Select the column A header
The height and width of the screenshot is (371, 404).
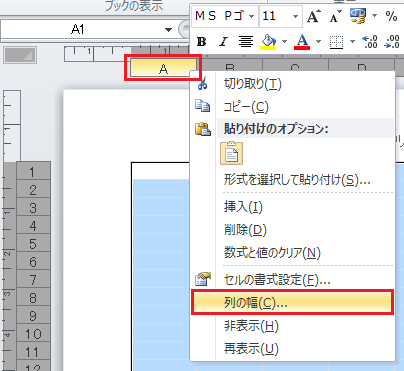point(163,68)
